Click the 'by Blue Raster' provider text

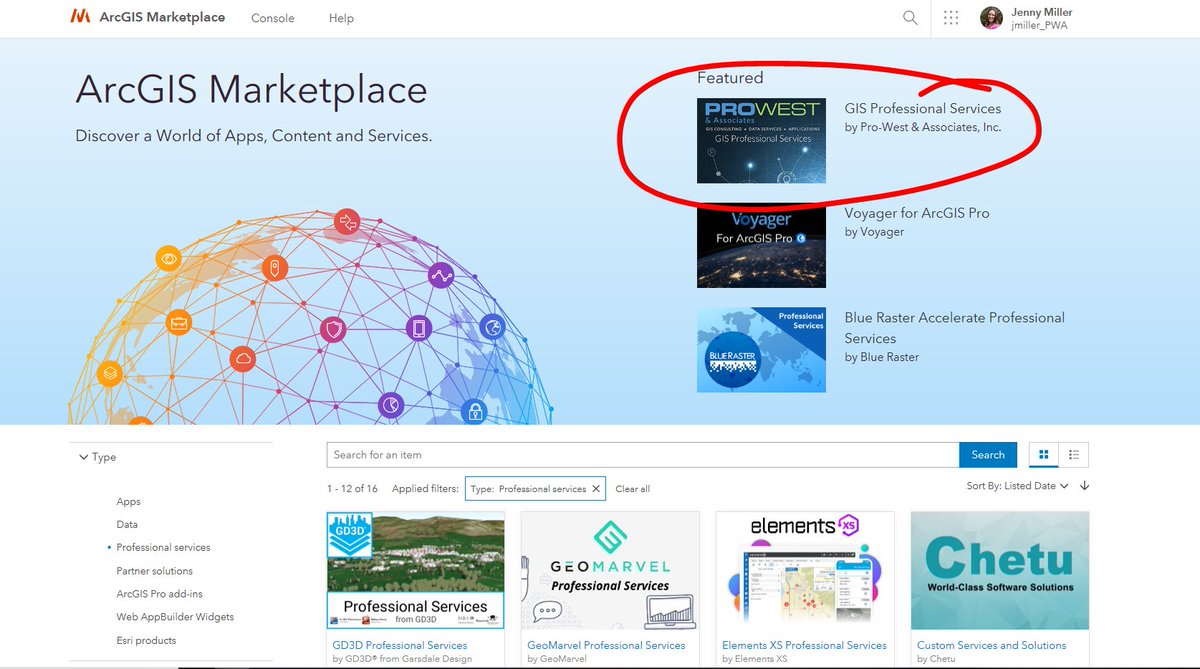pyautogui.click(x=881, y=357)
